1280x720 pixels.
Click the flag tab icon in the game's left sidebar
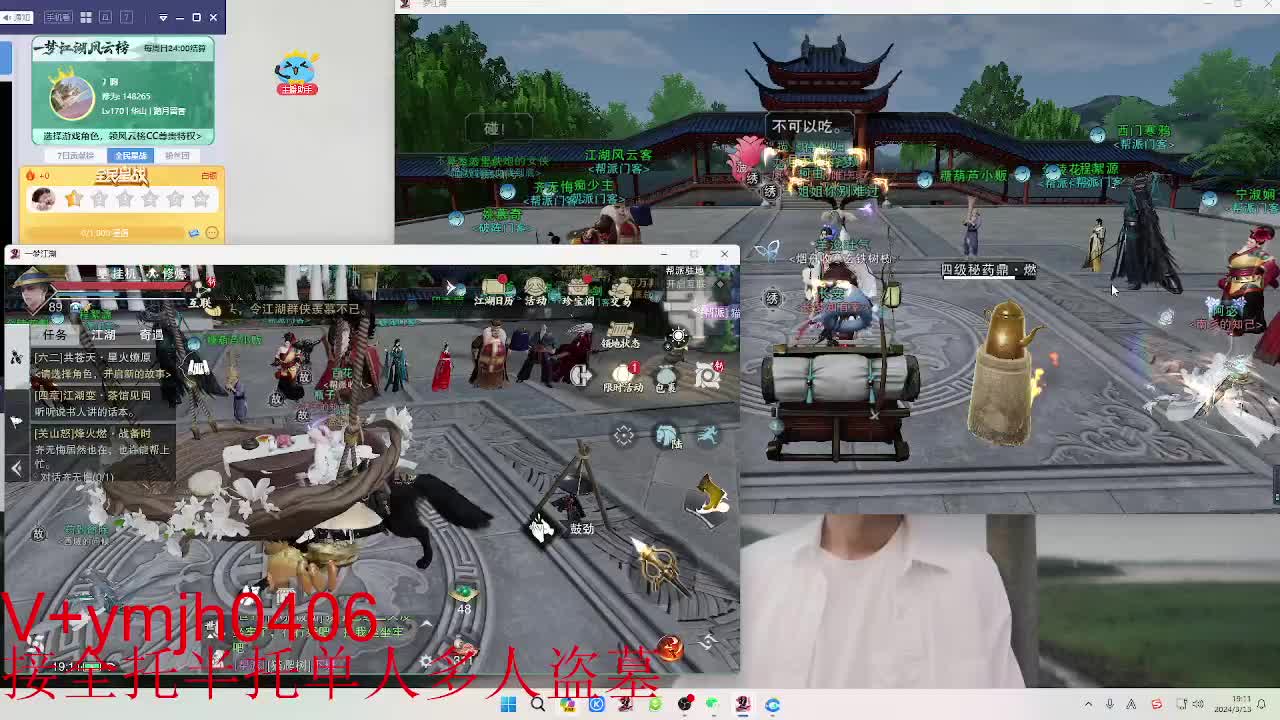point(16,421)
